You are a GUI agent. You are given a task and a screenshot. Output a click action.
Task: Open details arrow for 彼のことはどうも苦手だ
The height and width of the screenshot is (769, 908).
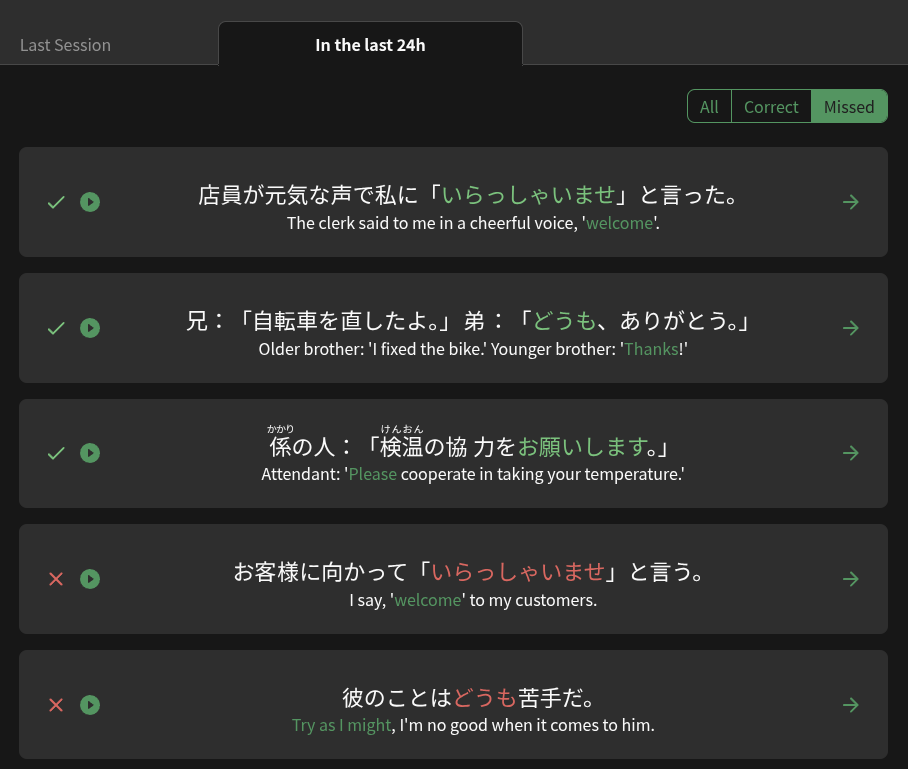coord(851,705)
